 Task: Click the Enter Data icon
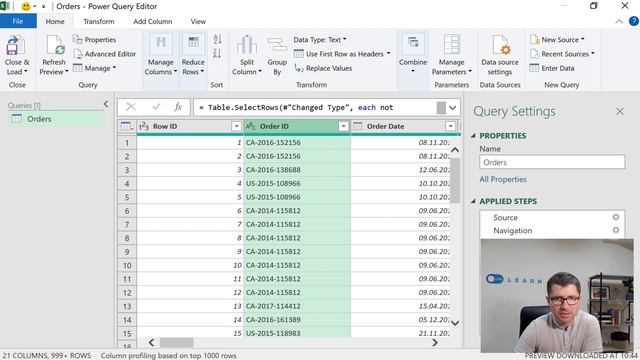534,68
